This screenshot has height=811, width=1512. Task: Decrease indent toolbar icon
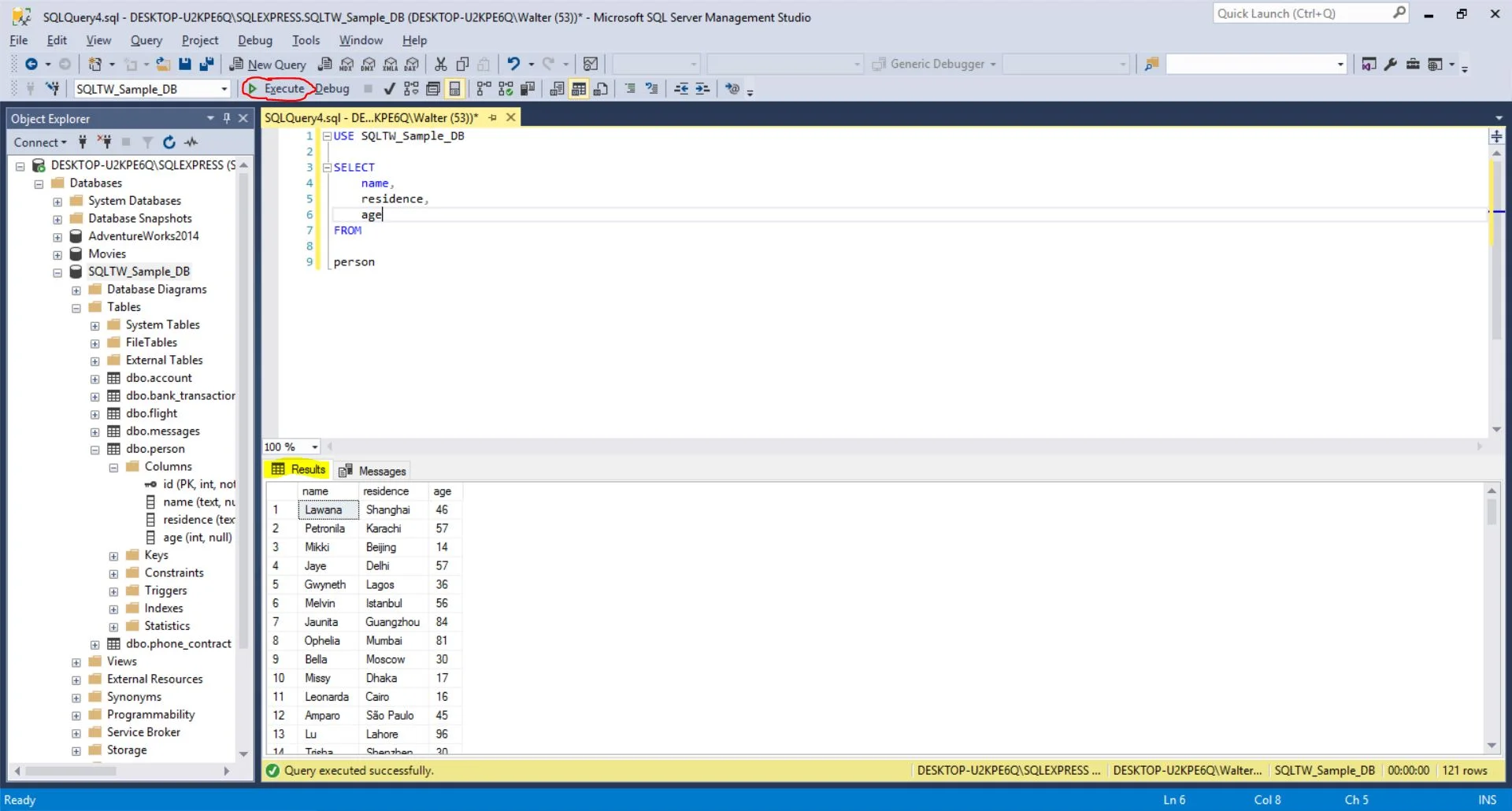coord(681,89)
